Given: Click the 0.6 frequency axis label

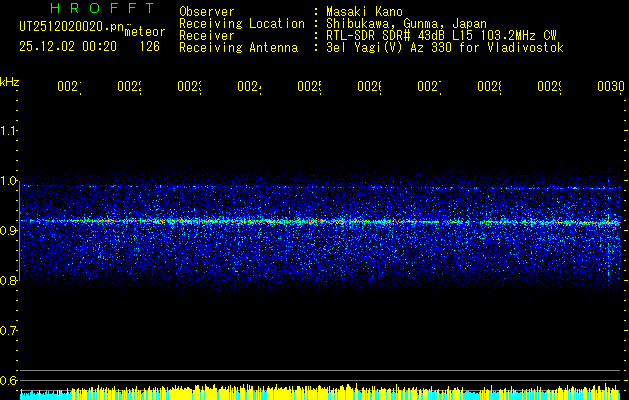Looking at the screenshot, I should [x=8, y=380].
